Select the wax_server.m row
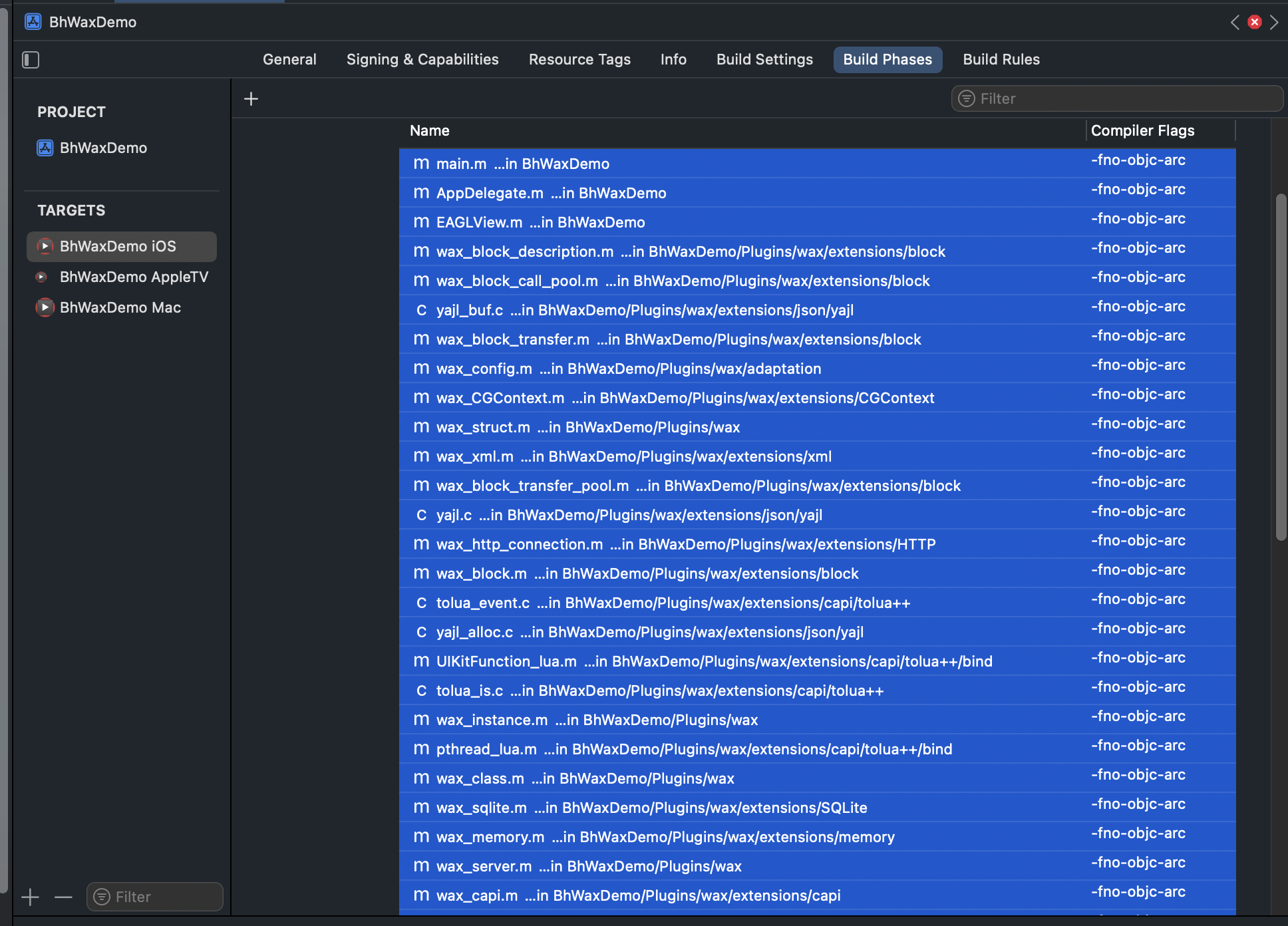 pos(817,866)
